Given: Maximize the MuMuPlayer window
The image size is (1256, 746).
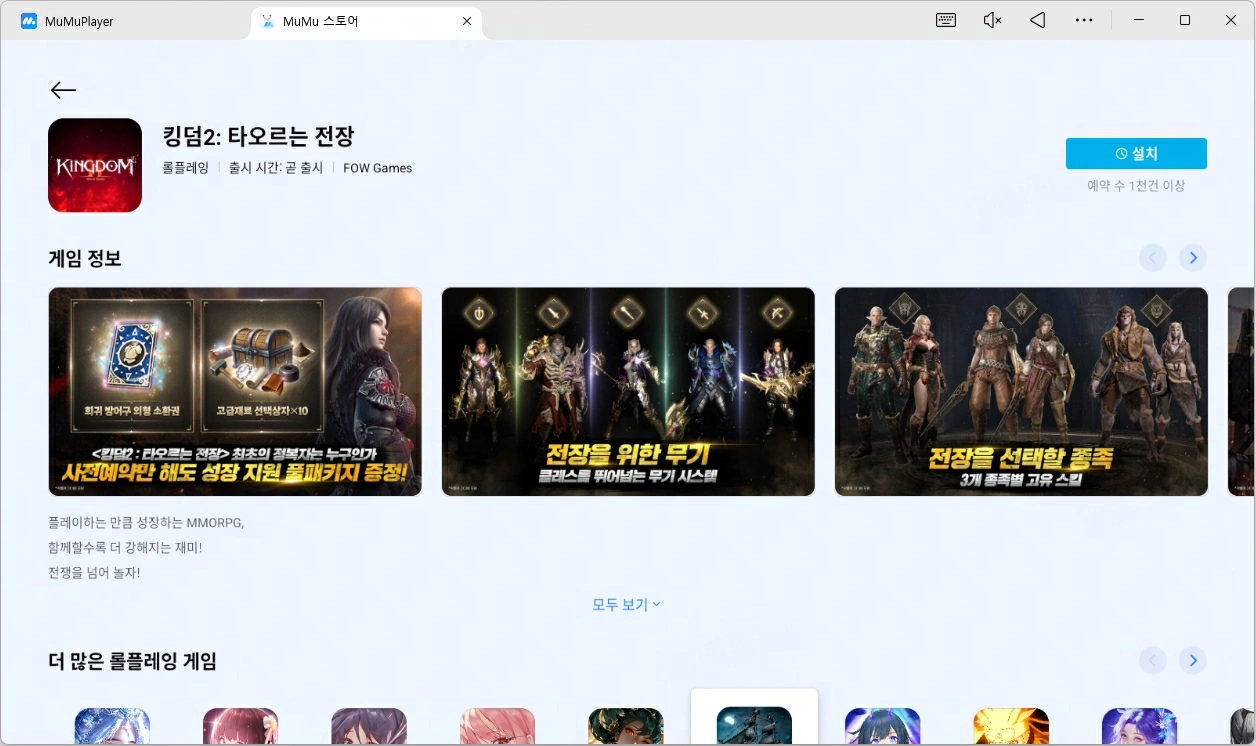Looking at the screenshot, I should pyautogui.click(x=1185, y=20).
